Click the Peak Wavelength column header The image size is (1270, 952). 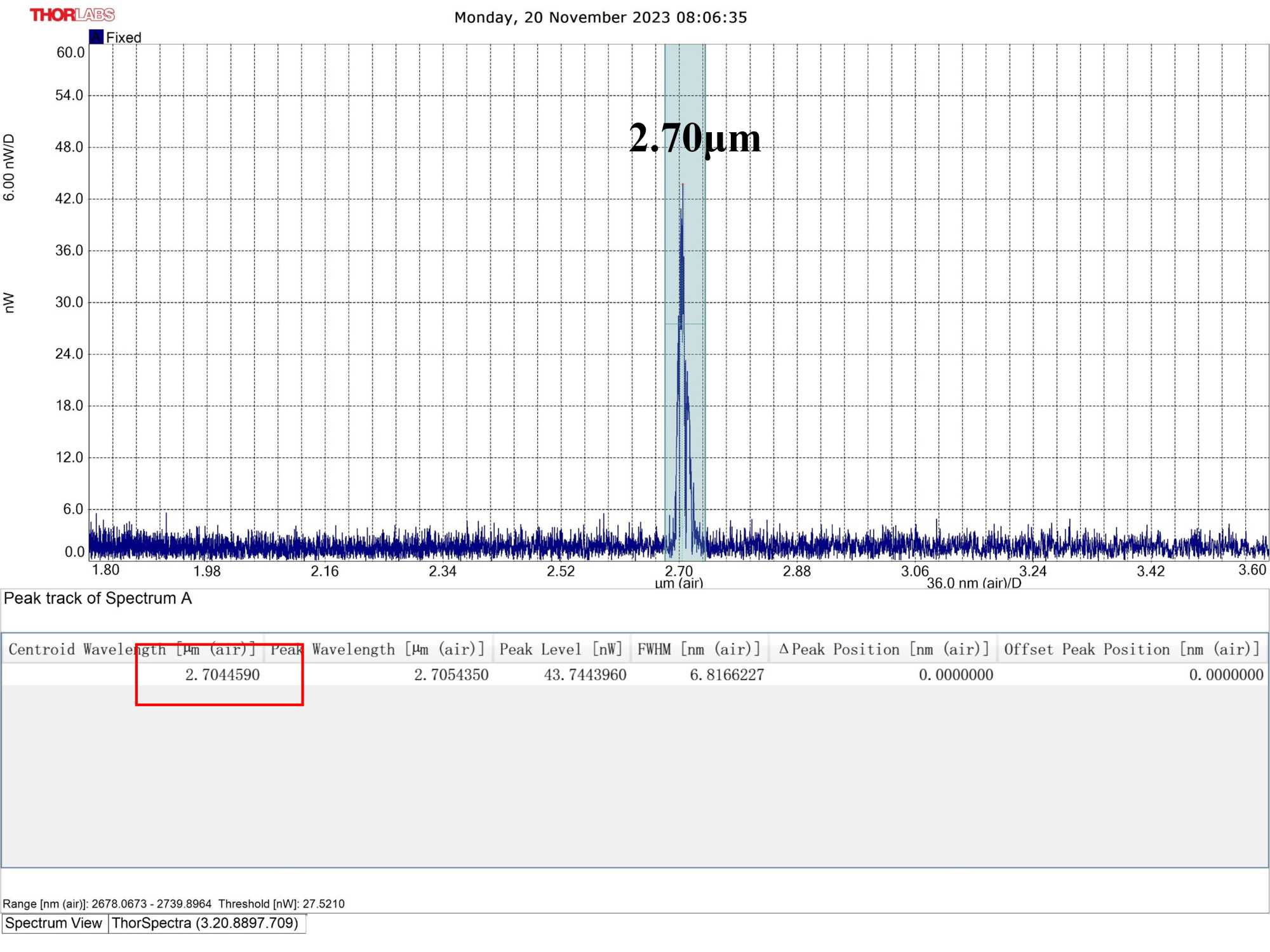click(x=377, y=649)
